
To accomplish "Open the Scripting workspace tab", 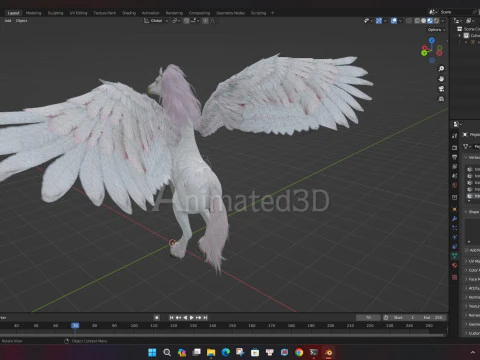I will click(x=258, y=13).
